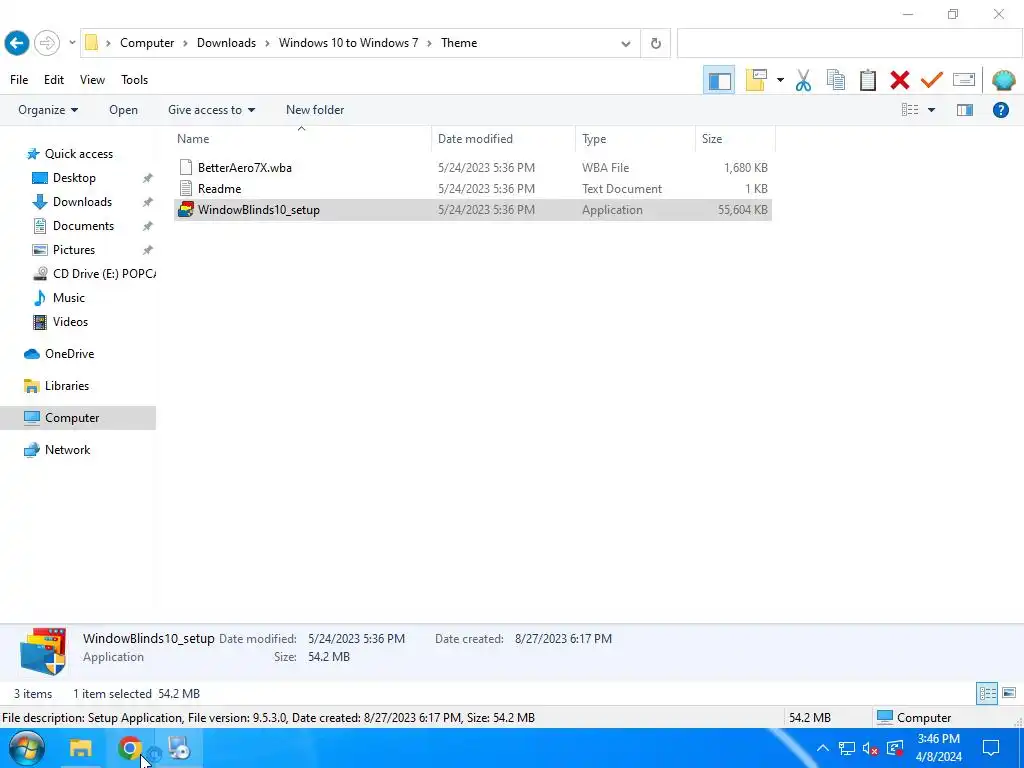Open the more view options arrow
This screenshot has width=1024, height=768.
click(931, 110)
